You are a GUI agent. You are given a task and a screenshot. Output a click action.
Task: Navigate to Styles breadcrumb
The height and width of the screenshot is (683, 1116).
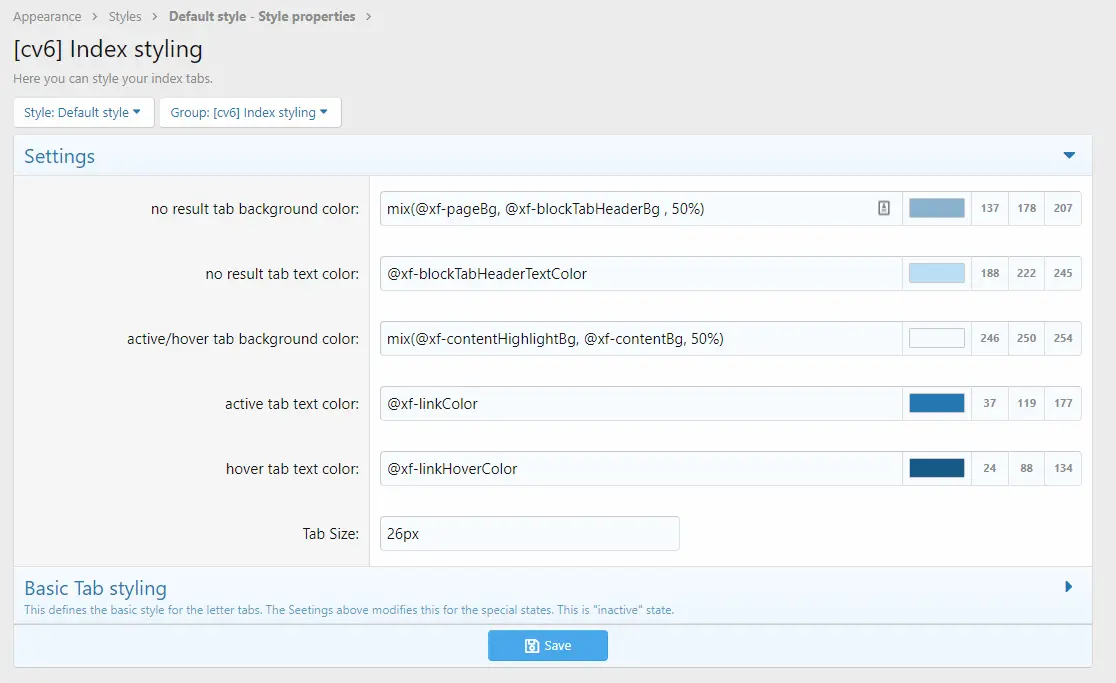tap(125, 17)
